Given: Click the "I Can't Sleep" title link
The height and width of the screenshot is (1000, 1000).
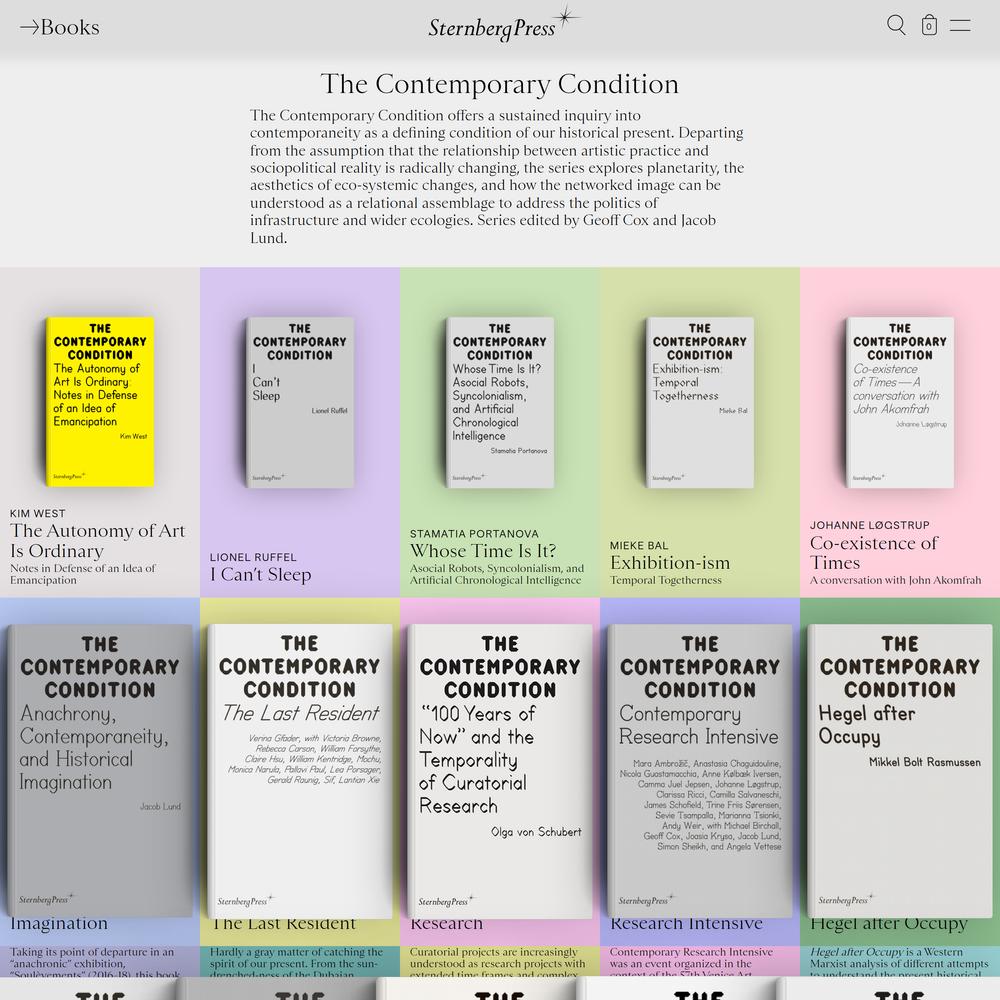Looking at the screenshot, I should click(261, 575).
